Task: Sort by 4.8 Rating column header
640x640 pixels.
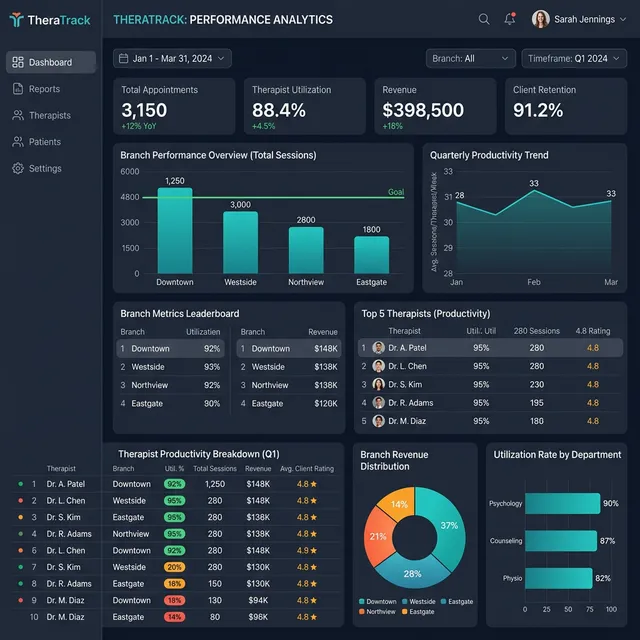Action: click(x=593, y=331)
